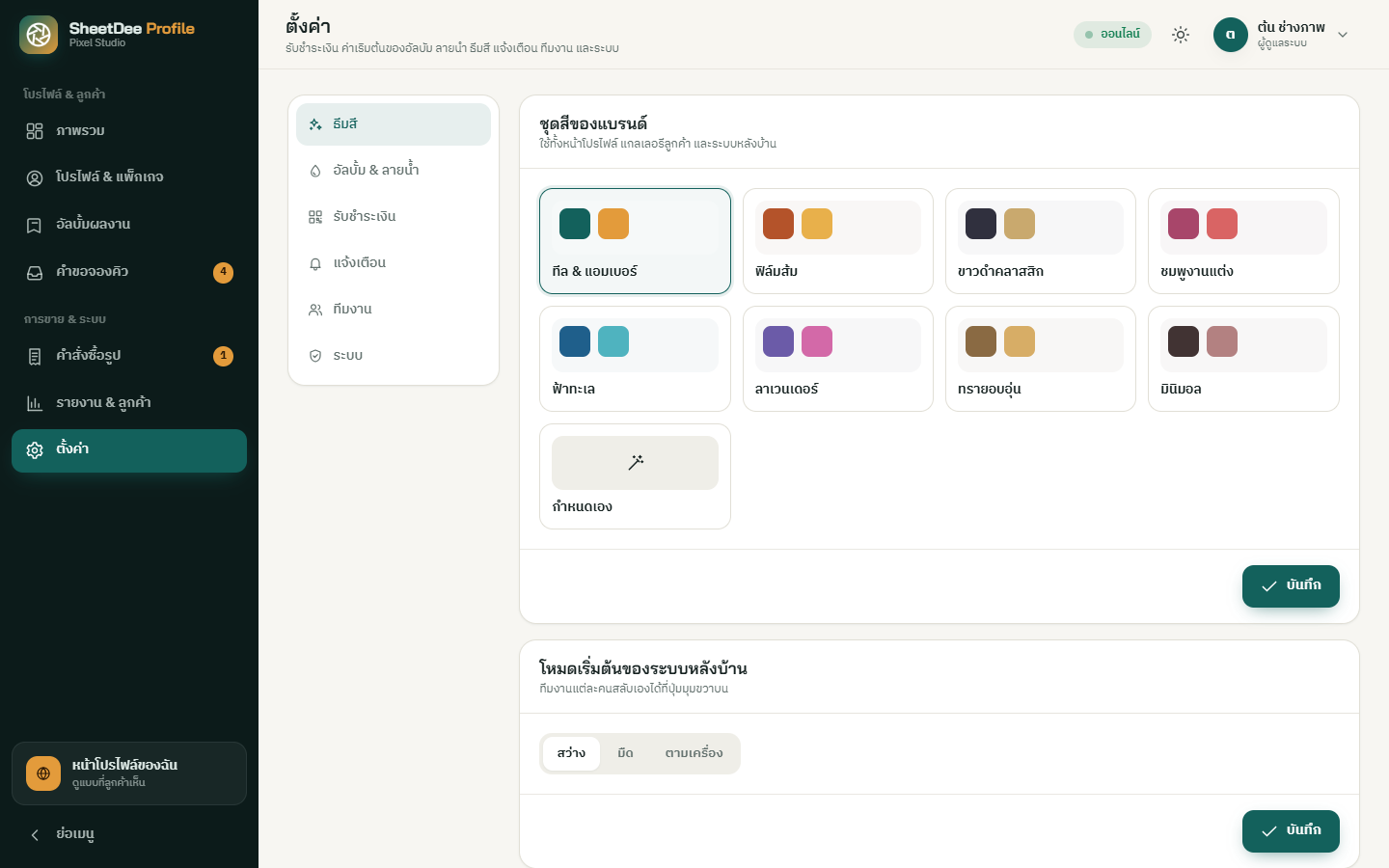The image size is (1389, 868).
Task: Choose the ตามเครื่อง system mode option
Action: tap(694, 753)
